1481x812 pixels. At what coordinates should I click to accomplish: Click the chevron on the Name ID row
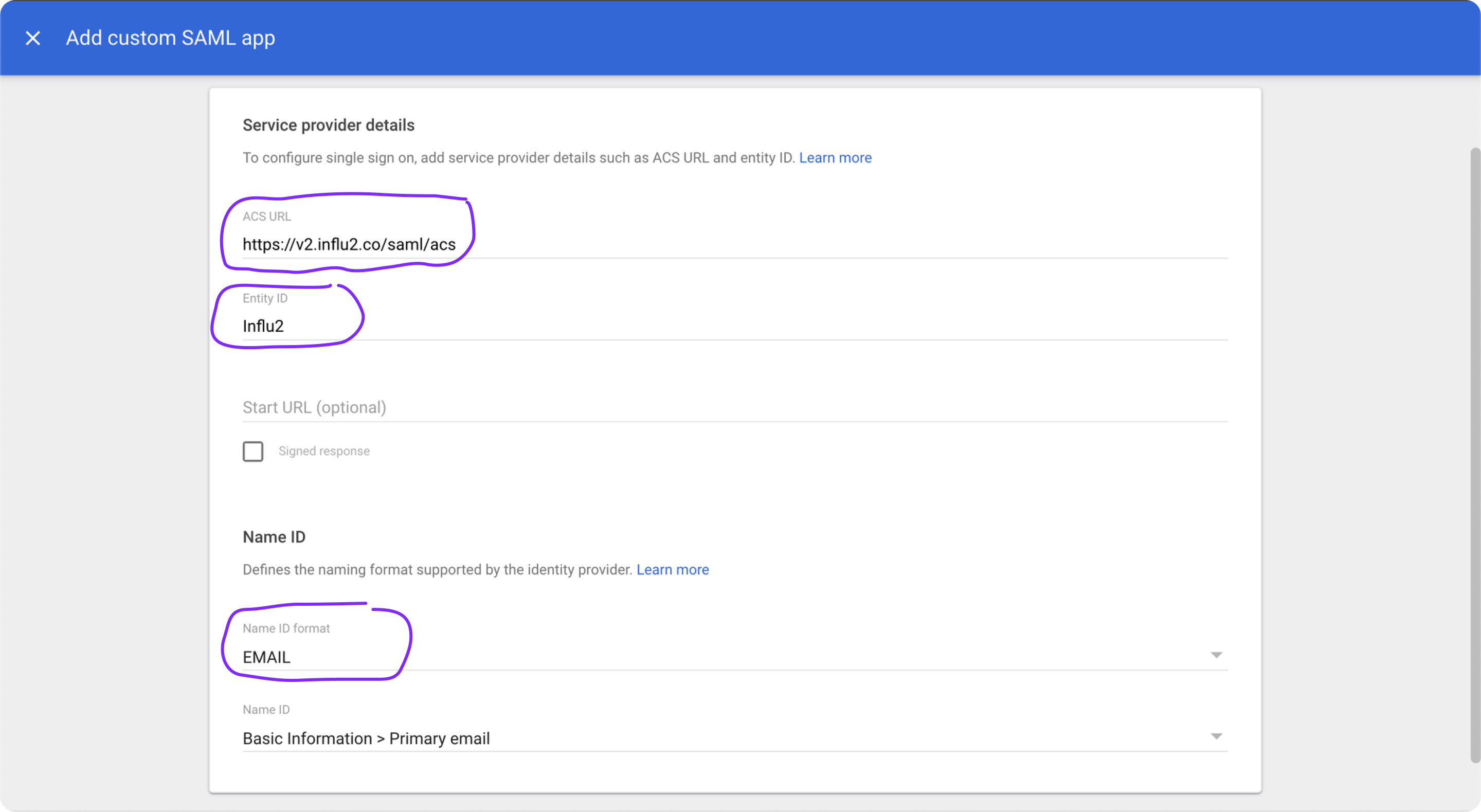pyautogui.click(x=1217, y=736)
